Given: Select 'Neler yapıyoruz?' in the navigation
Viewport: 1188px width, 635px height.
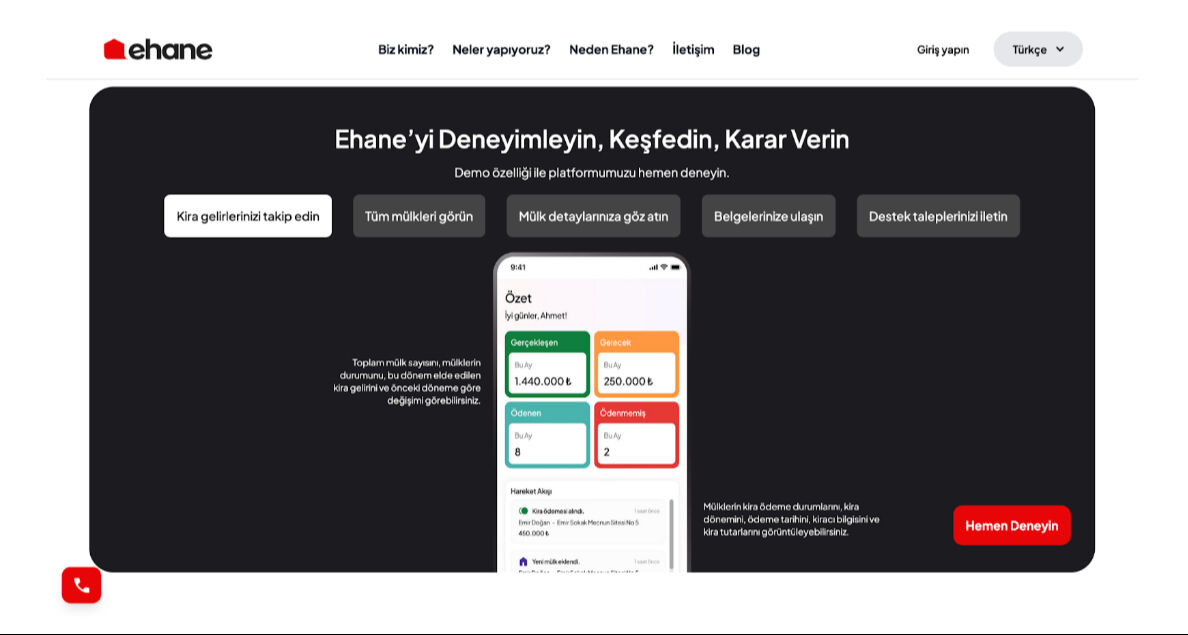Looking at the screenshot, I should coord(503,49).
